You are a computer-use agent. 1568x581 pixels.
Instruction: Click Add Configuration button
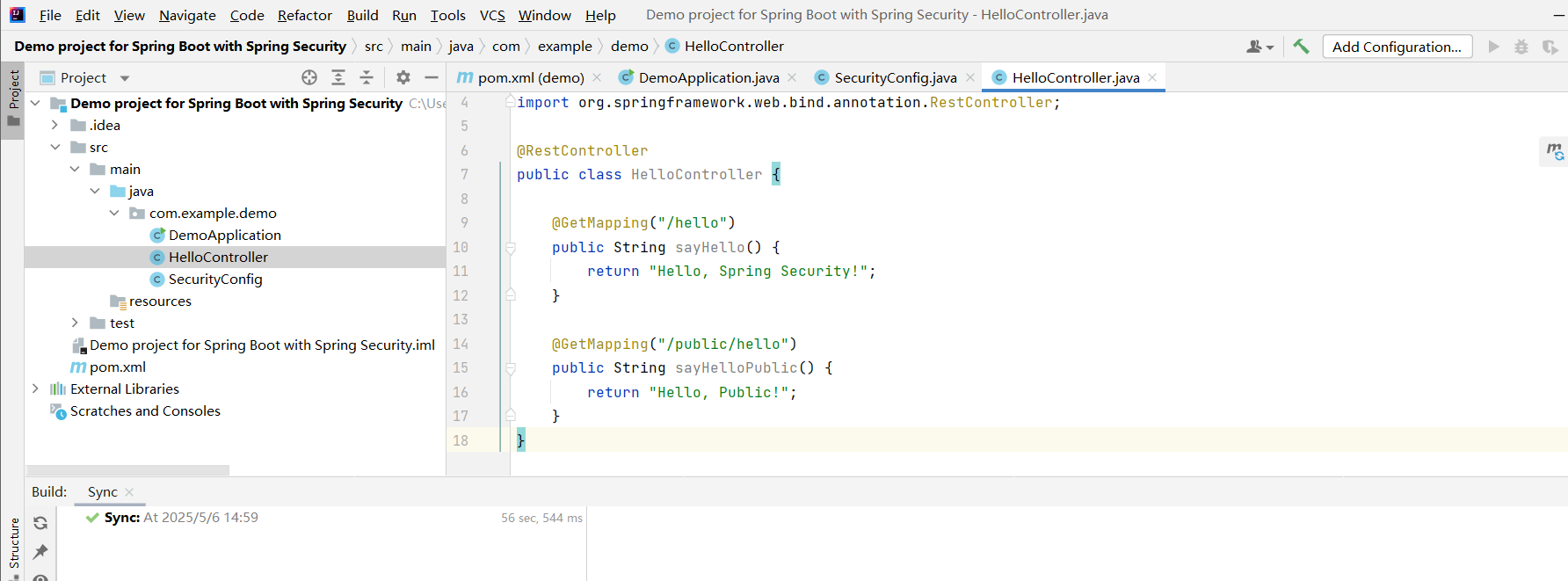point(1397,47)
